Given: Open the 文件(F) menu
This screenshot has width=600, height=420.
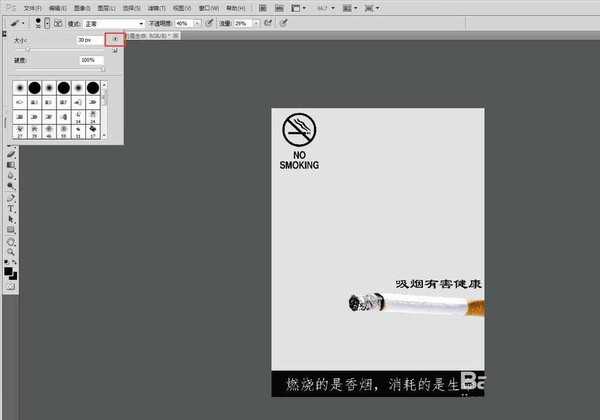Looking at the screenshot, I should pos(32,7).
